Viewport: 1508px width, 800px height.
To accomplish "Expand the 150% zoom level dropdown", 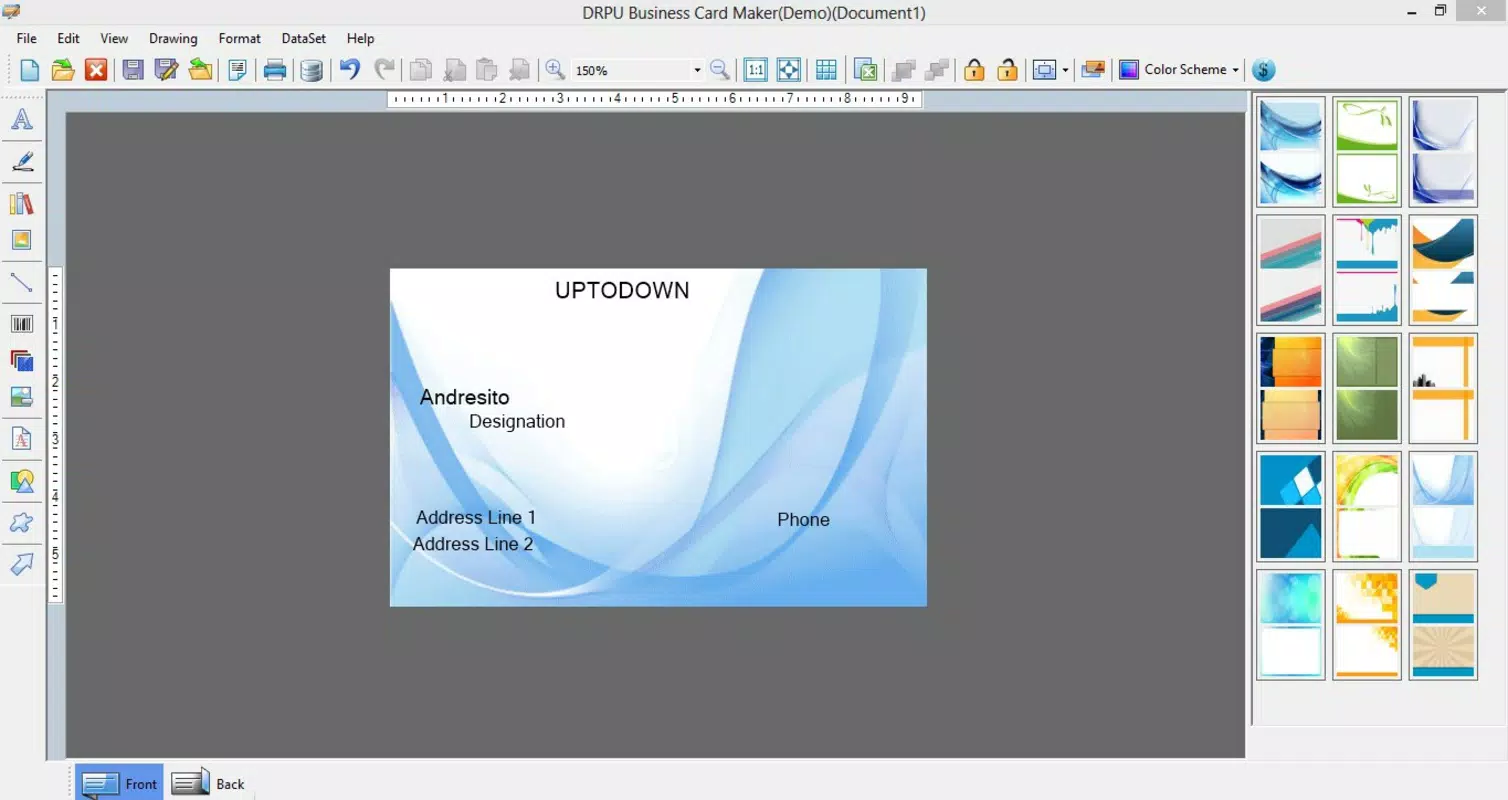I will (697, 70).
